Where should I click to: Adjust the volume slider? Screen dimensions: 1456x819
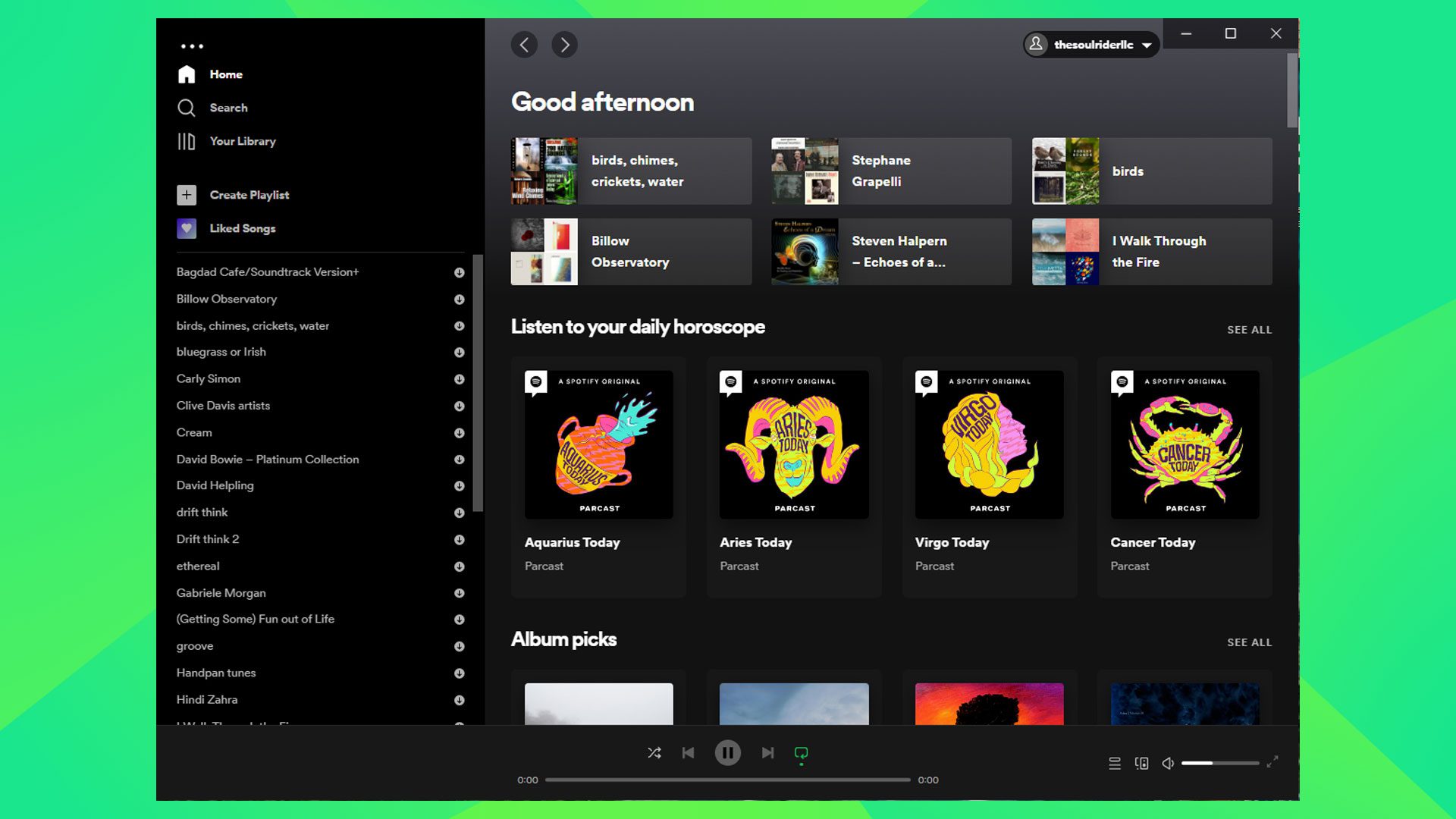coord(1220,763)
